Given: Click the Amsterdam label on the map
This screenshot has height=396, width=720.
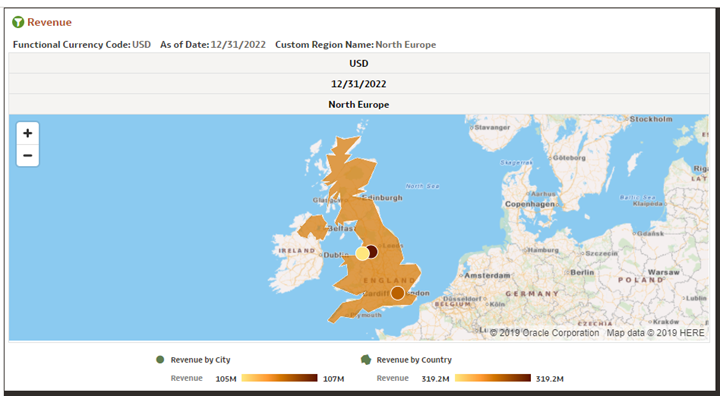Looking at the screenshot, I should 487,276.
